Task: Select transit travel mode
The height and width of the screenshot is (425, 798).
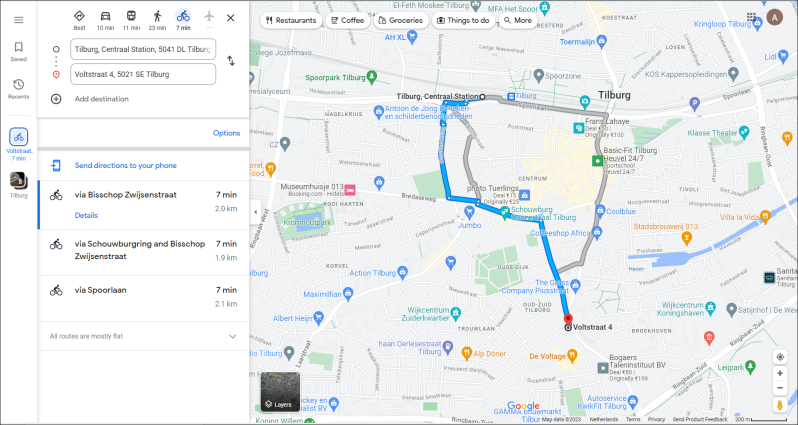Action: click(x=131, y=20)
